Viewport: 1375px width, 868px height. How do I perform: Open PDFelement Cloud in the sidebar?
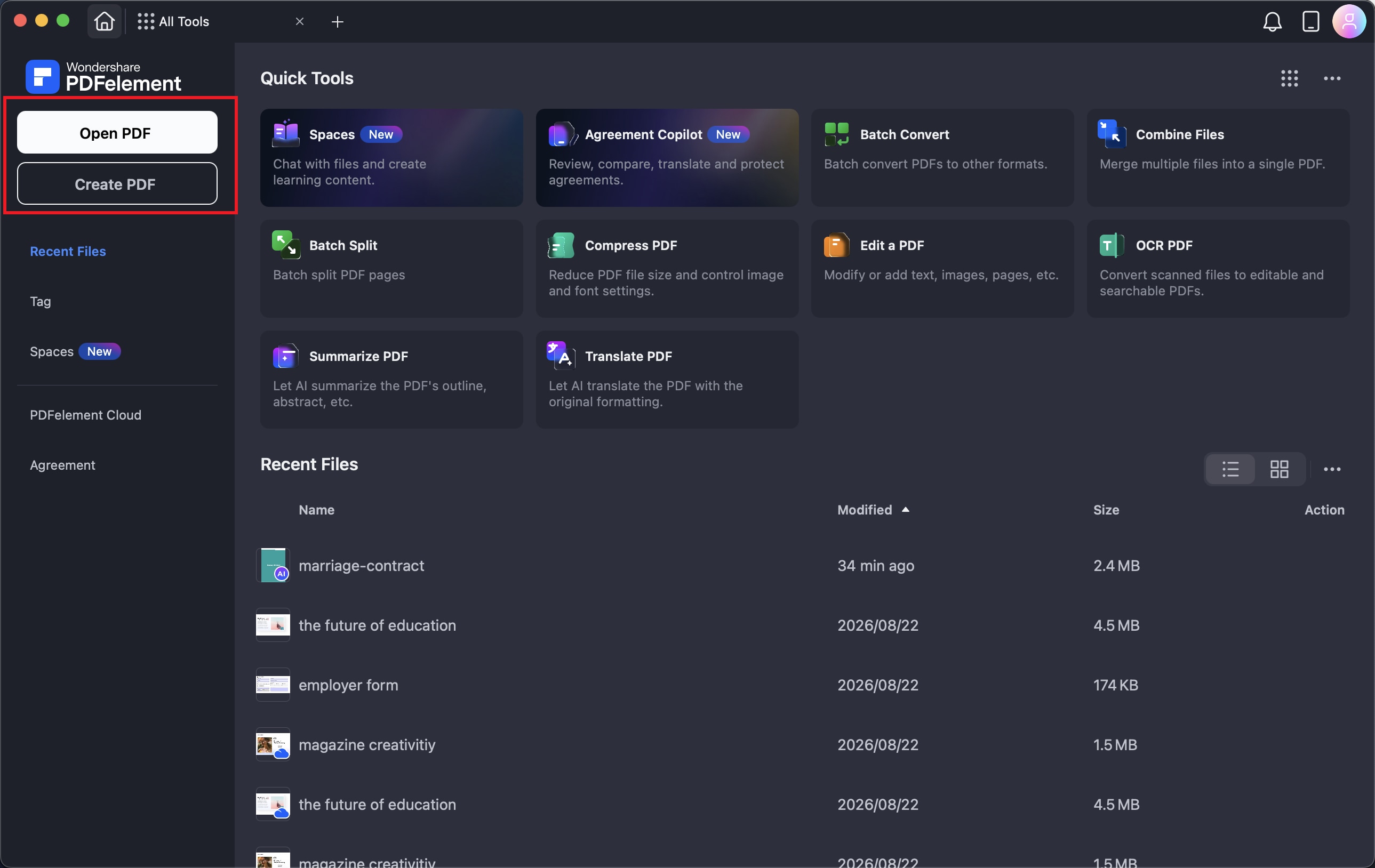(x=86, y=415)
